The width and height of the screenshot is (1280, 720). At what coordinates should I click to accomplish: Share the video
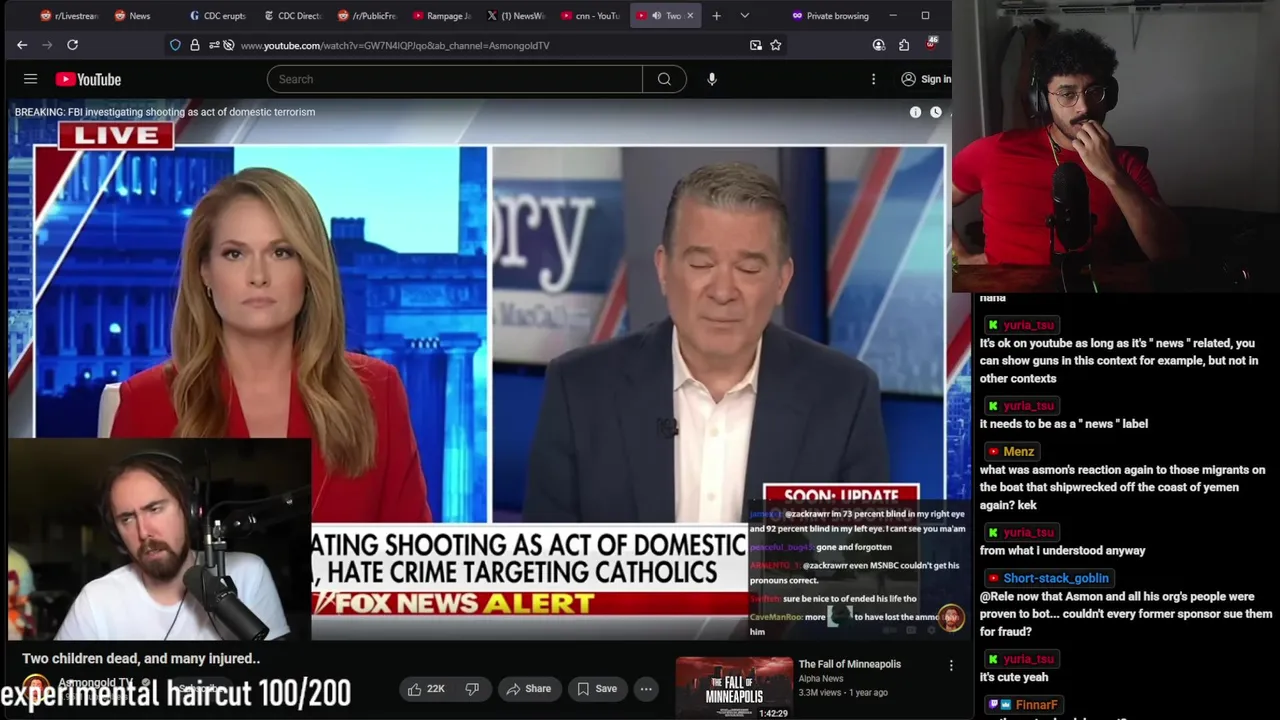528,689
